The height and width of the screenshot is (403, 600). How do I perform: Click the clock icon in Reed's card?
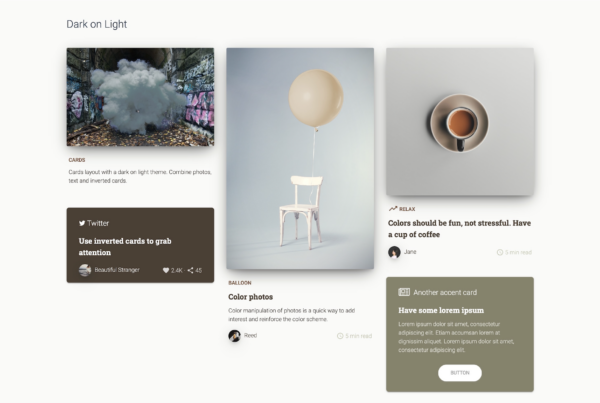[x=340, y=336]
